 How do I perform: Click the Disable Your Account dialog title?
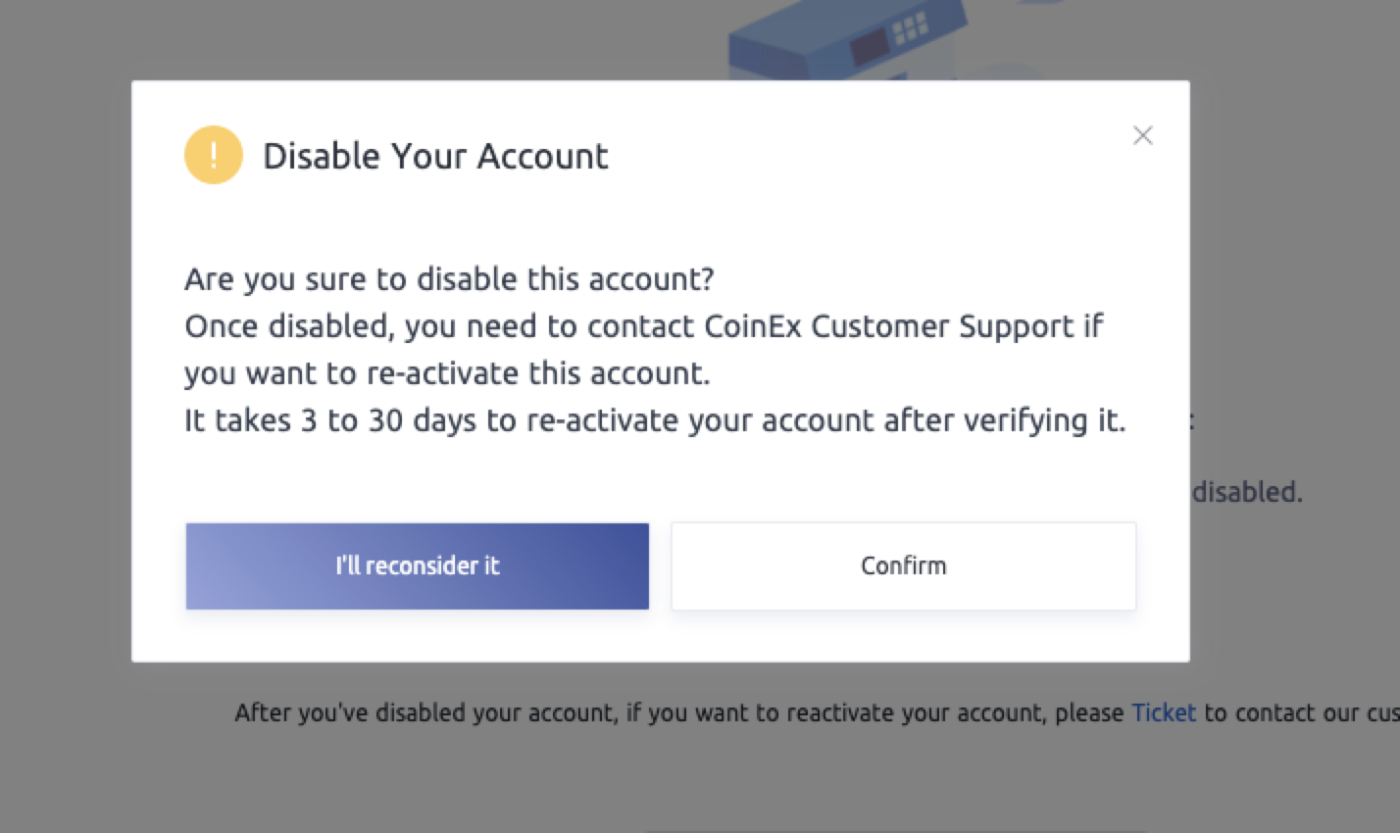pyautogui.click(x=435, y=155)
